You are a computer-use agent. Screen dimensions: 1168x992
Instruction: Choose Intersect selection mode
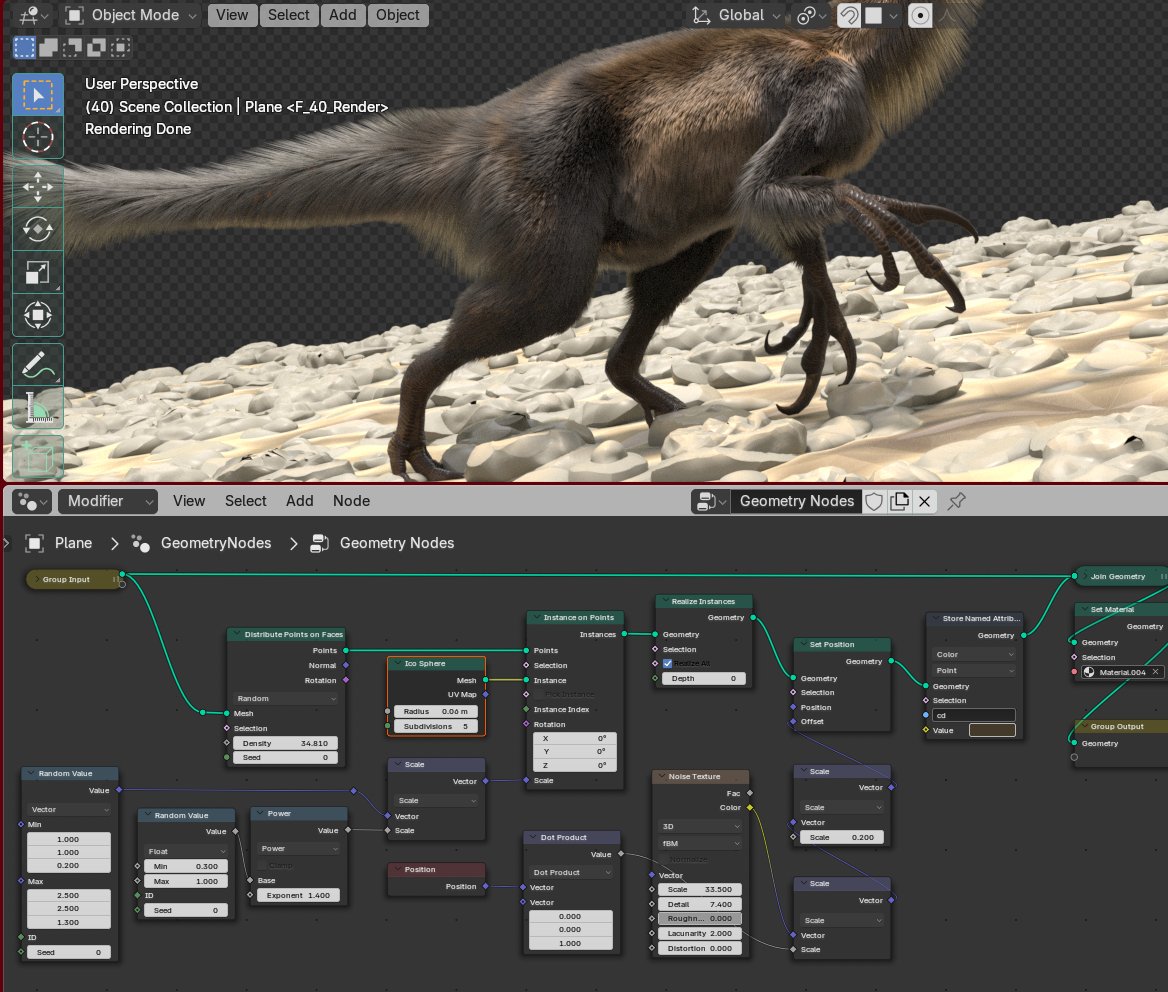coord(120,48)
